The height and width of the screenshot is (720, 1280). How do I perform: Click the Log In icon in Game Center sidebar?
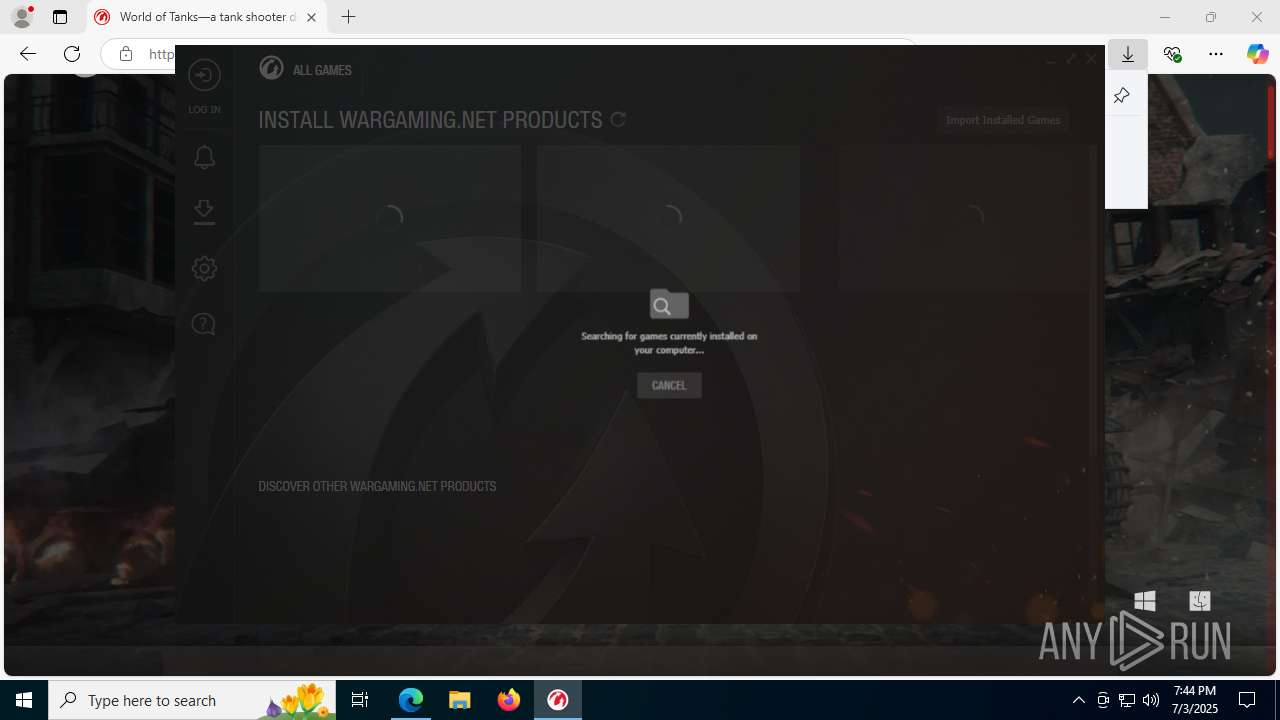[x=204, y=75]
